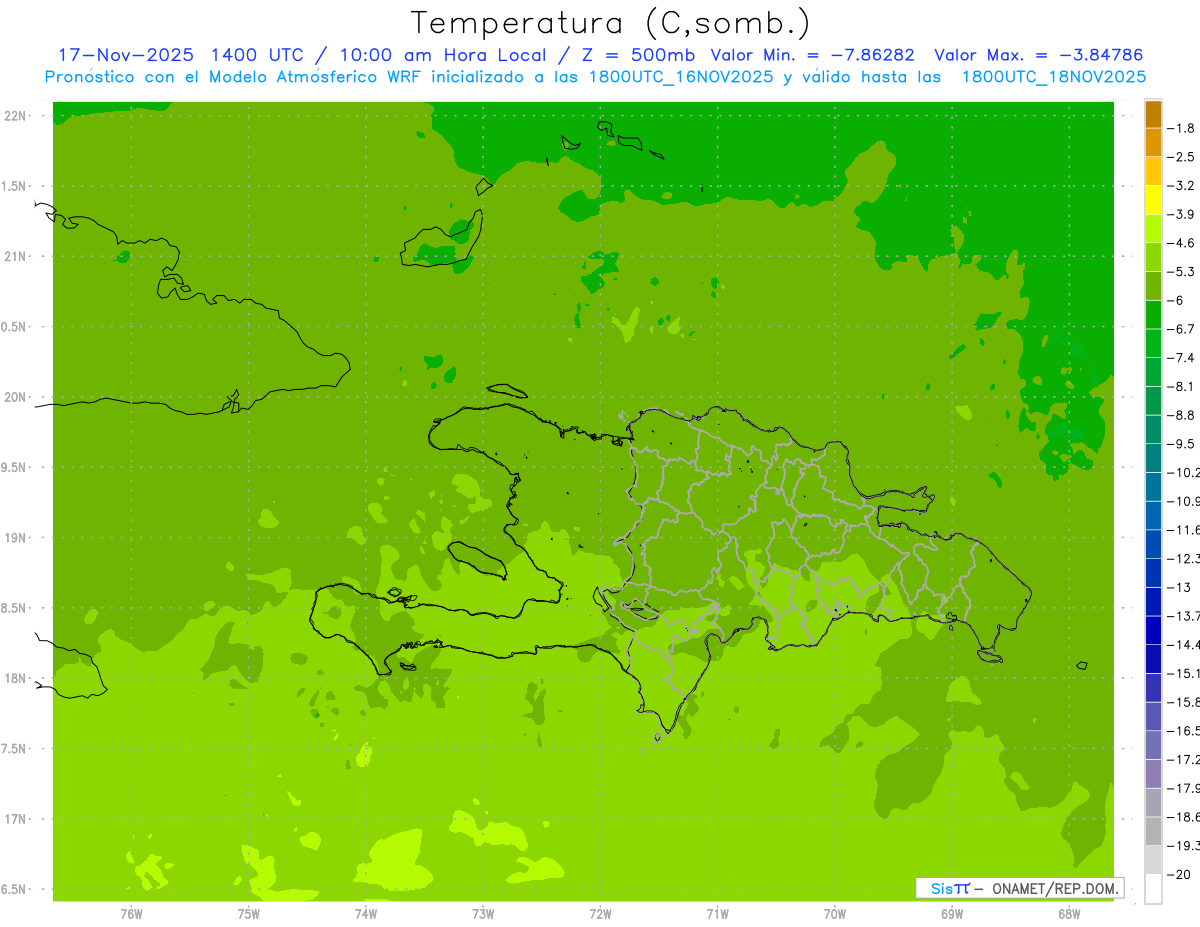1200x927 pixels.
Task: Click the 68W longitude label
Action: (x=1069, y=914)
